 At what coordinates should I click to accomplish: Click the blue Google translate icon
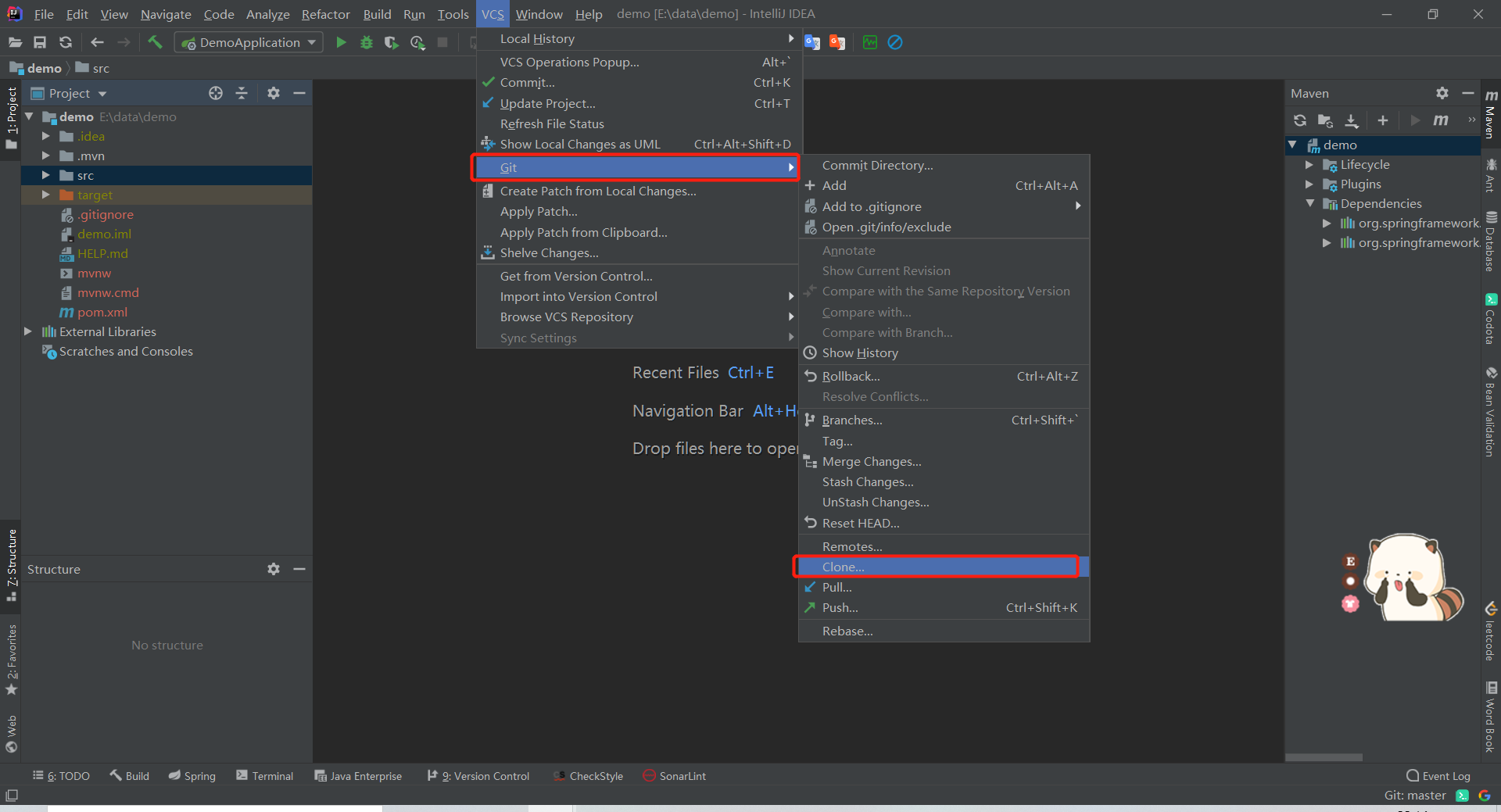pos(812,42)
